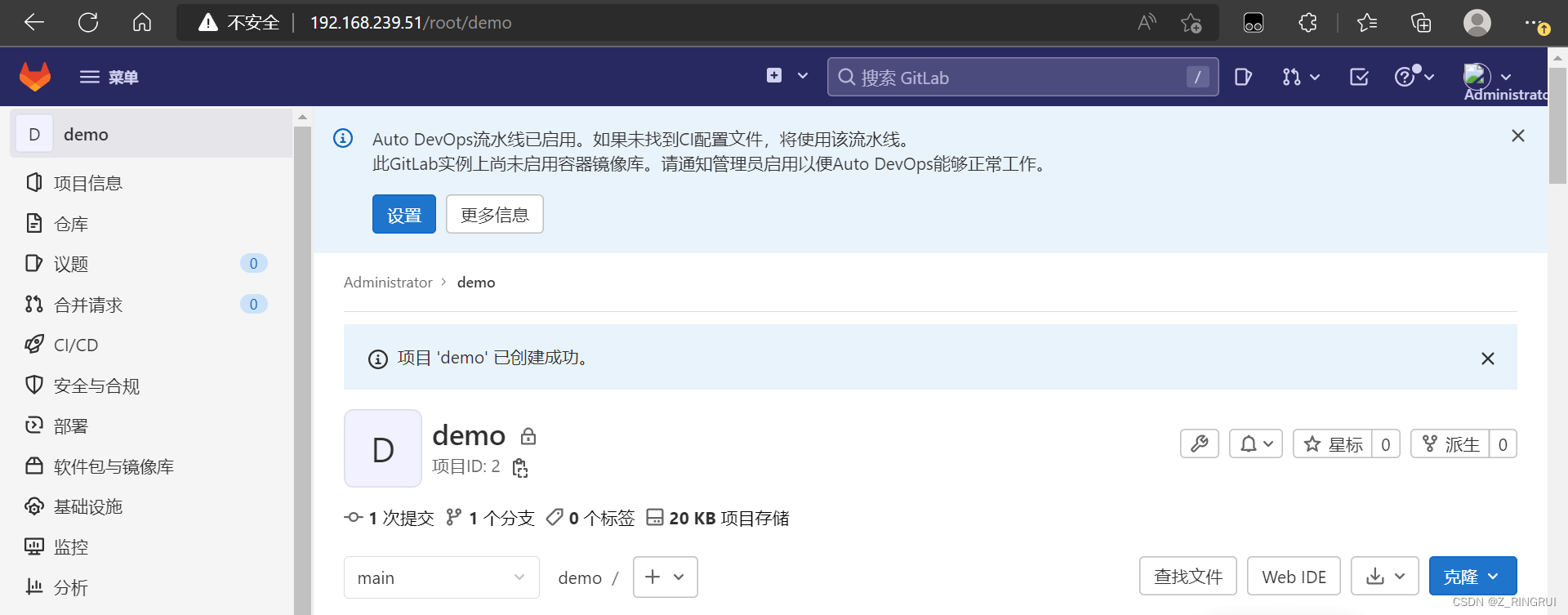
Task: Open the 0 个标签 tags link
Action: click(590, 518)
